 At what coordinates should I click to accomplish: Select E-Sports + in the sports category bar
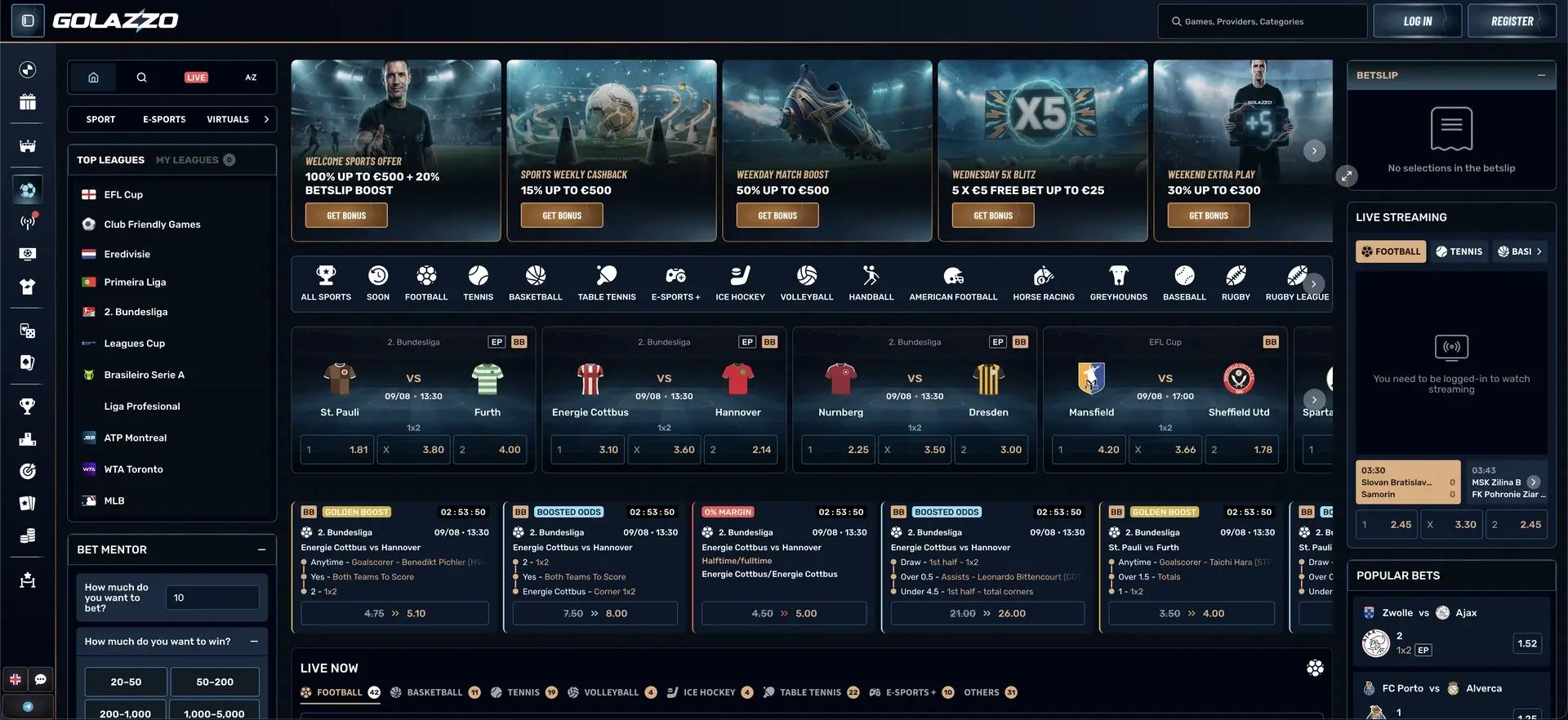(x=676, y=283)
